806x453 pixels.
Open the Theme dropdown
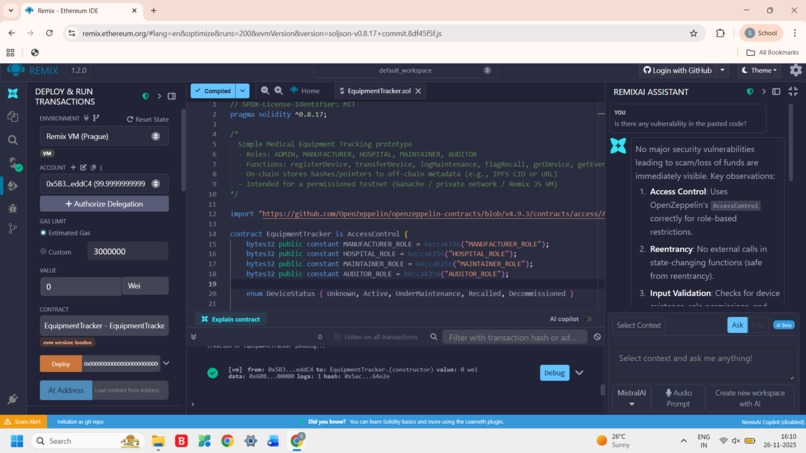tap(759, 70)
